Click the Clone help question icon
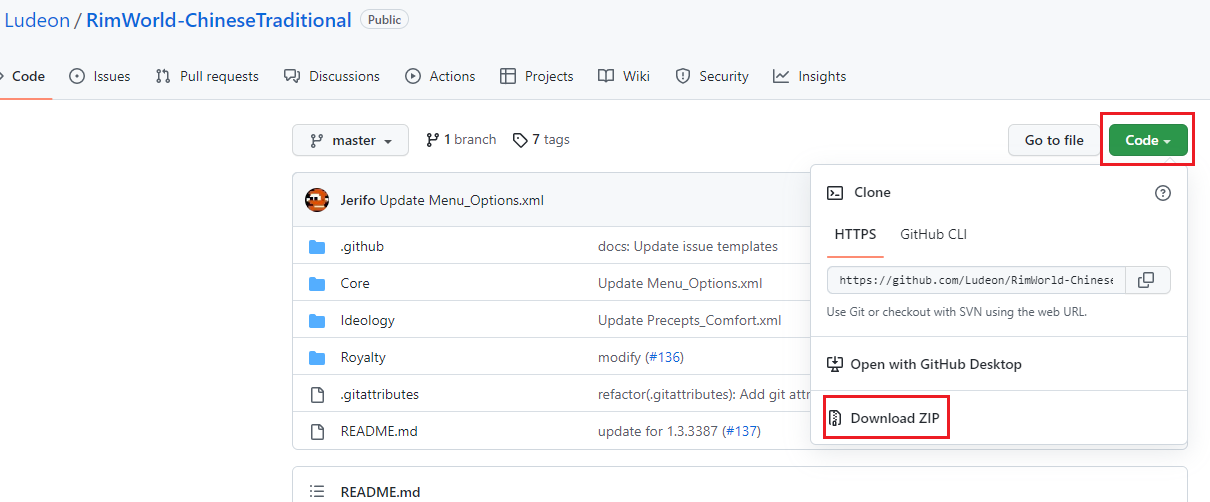Image resolution: width=1210 pixels, height=502 pixels. 1162,193
